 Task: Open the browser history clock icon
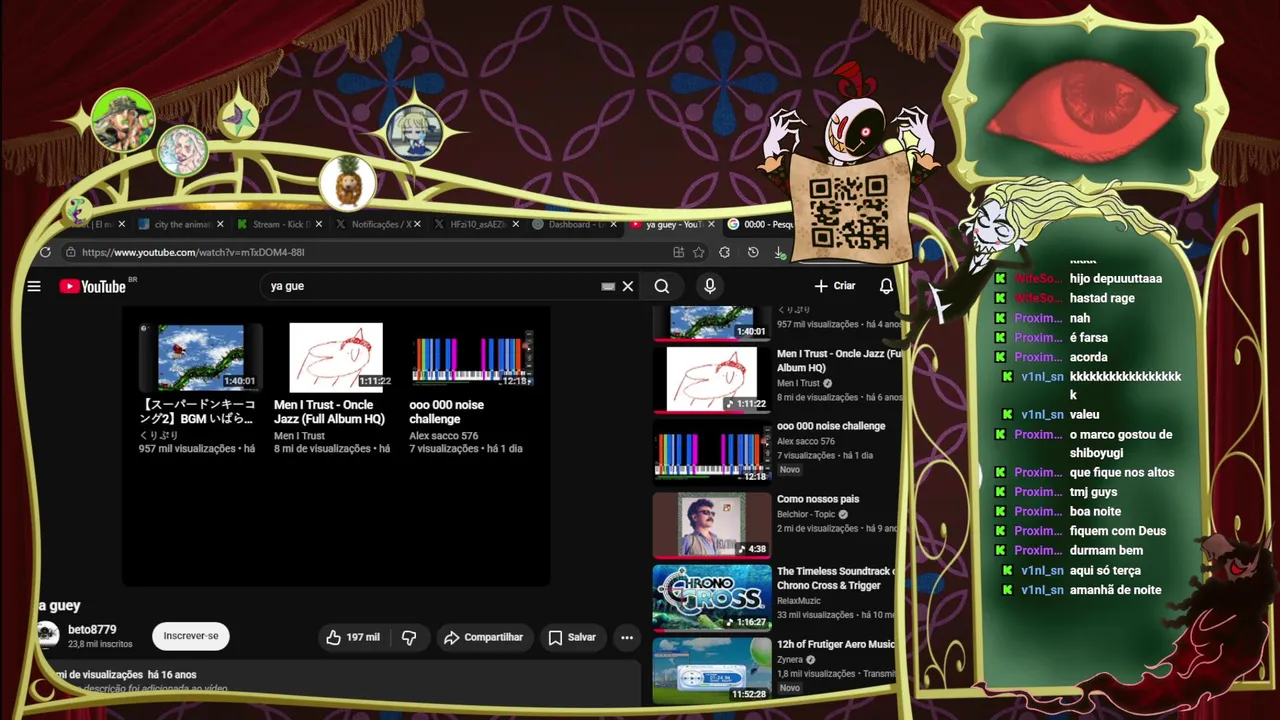[753, 252]
